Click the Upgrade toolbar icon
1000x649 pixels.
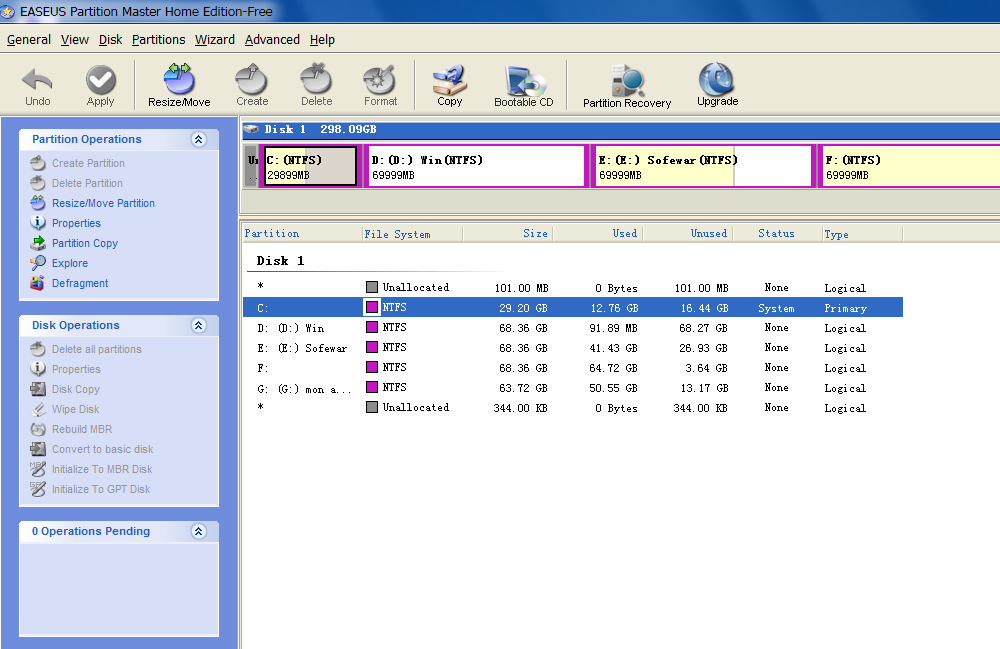tap(717, 79)
